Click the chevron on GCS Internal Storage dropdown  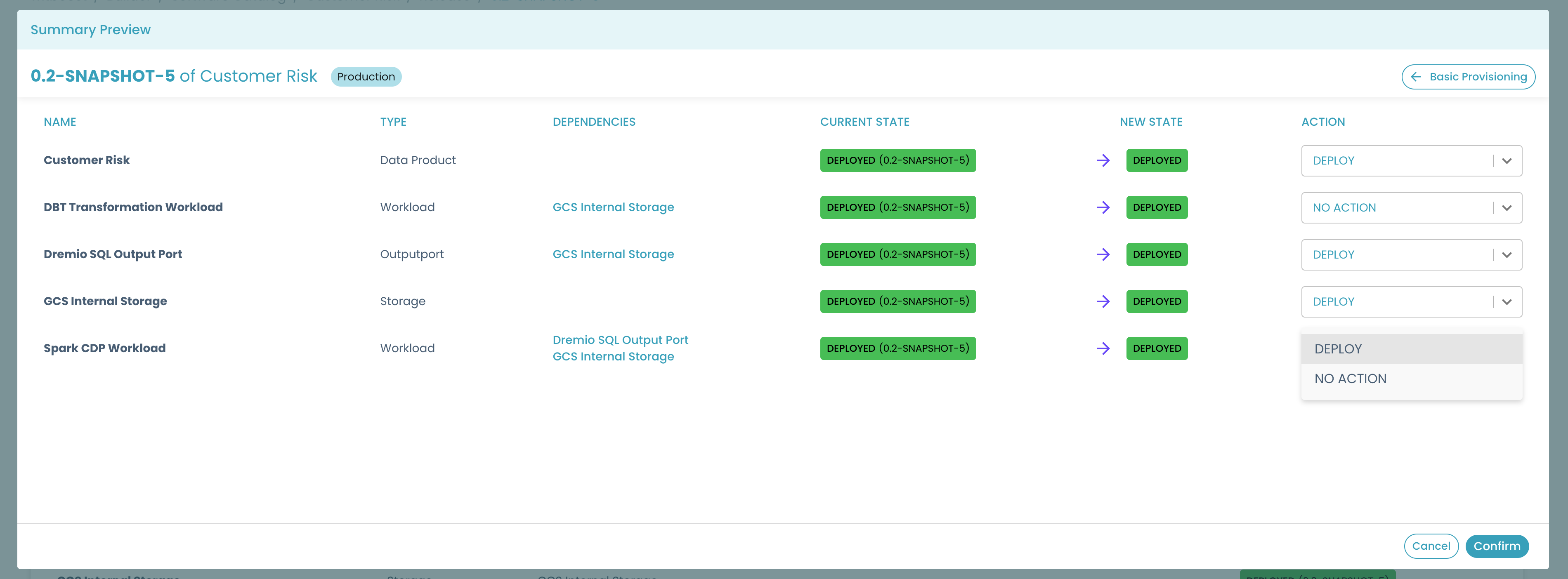(x=1508, y=301)
